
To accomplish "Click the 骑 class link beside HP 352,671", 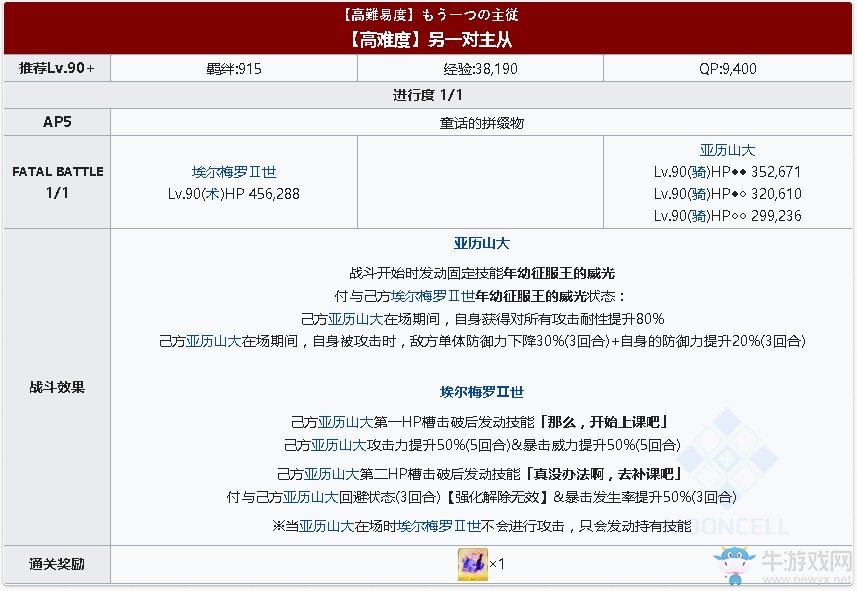I will click(x=699, y=172).
